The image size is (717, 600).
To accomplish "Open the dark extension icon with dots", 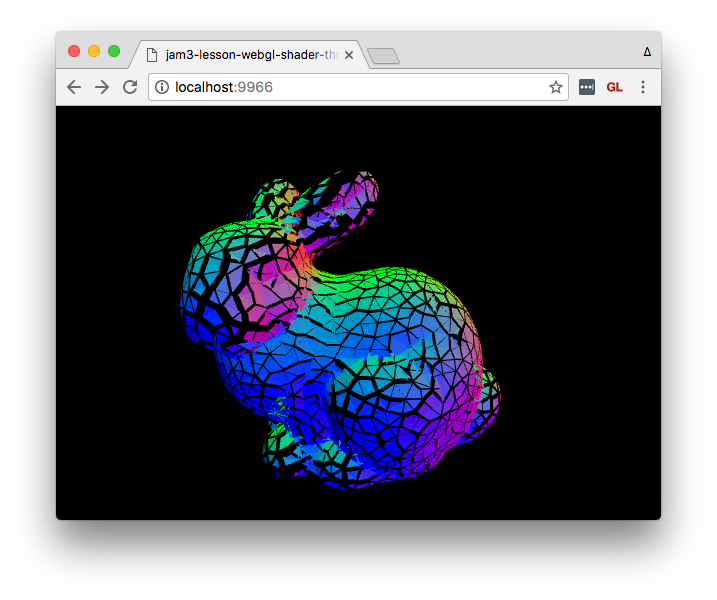I will click(x=587, y=87).
